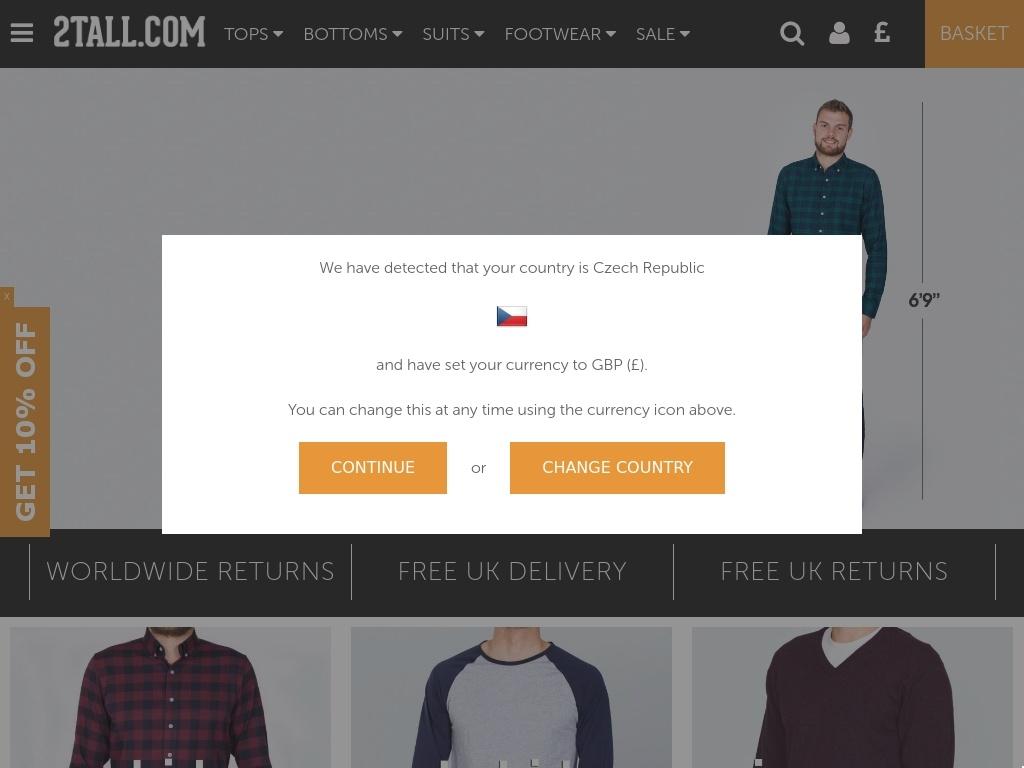Close the 10% off side banner
1024x768 pixels.
pyautogui.click(x=7, y=296)
